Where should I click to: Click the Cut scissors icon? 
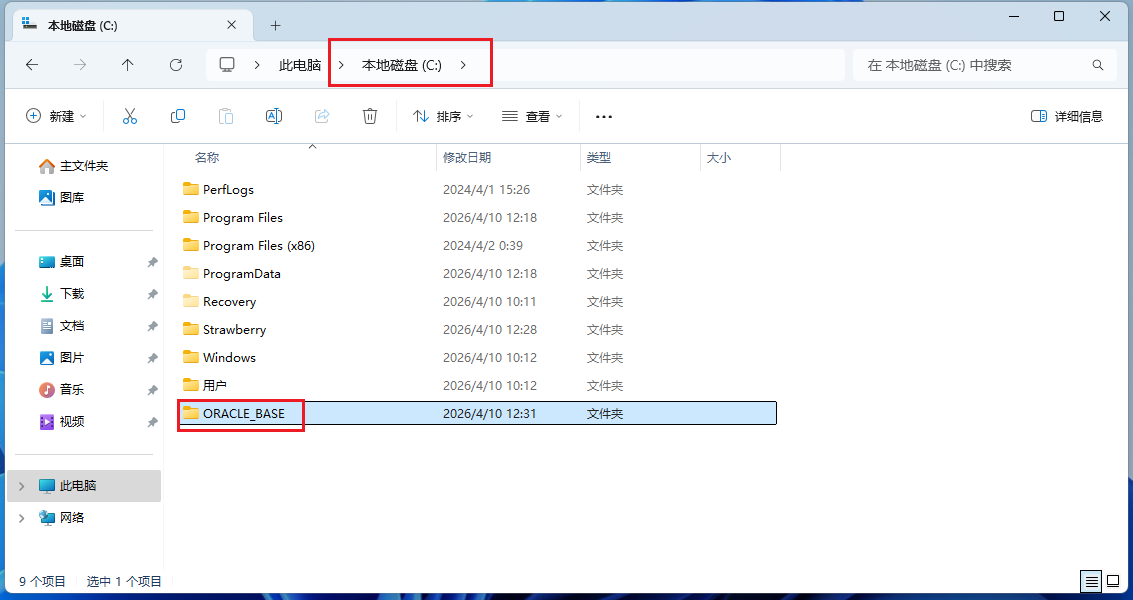click(130, 116)
